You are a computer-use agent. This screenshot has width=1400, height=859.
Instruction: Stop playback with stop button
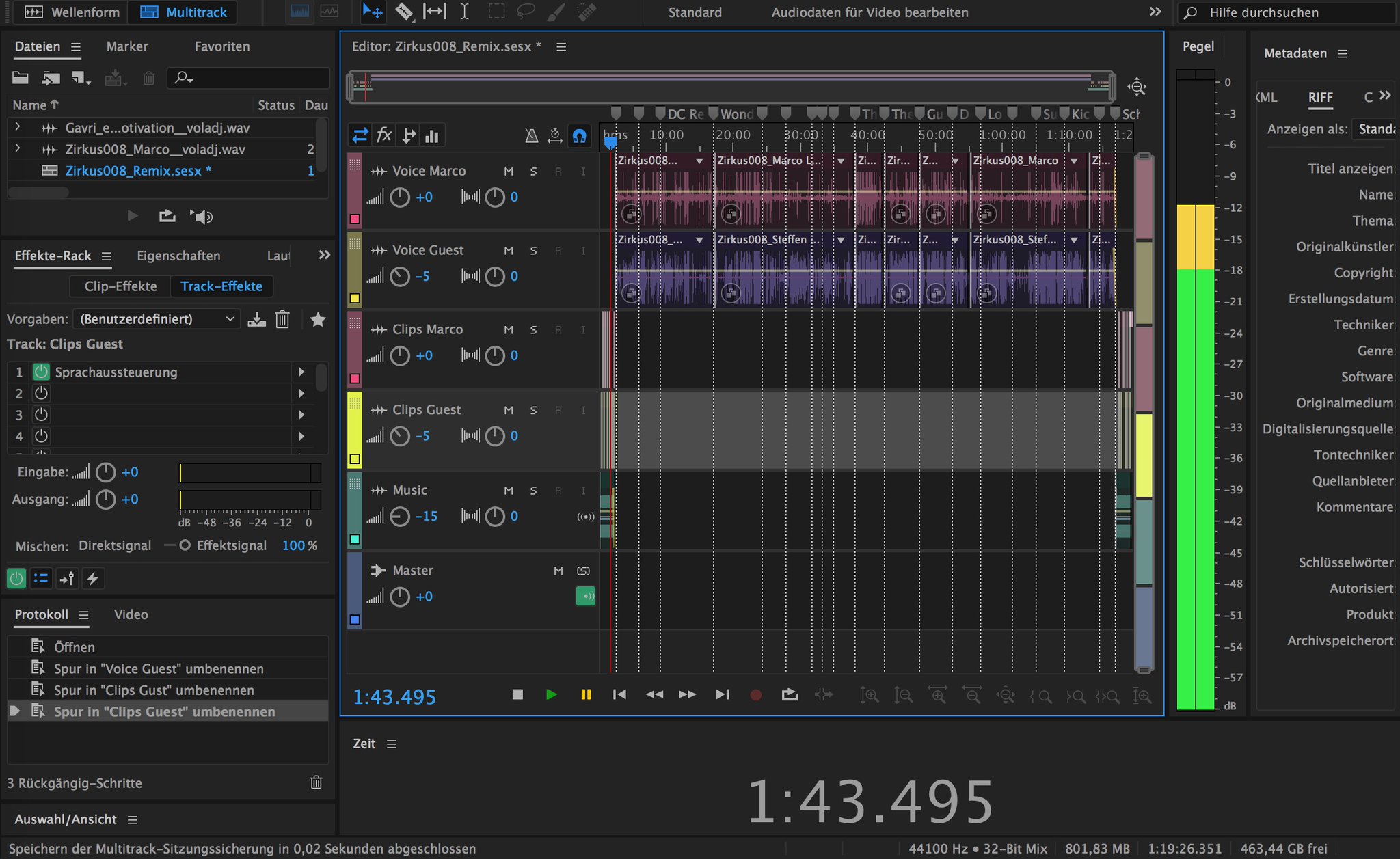click(x=517, y=694)
